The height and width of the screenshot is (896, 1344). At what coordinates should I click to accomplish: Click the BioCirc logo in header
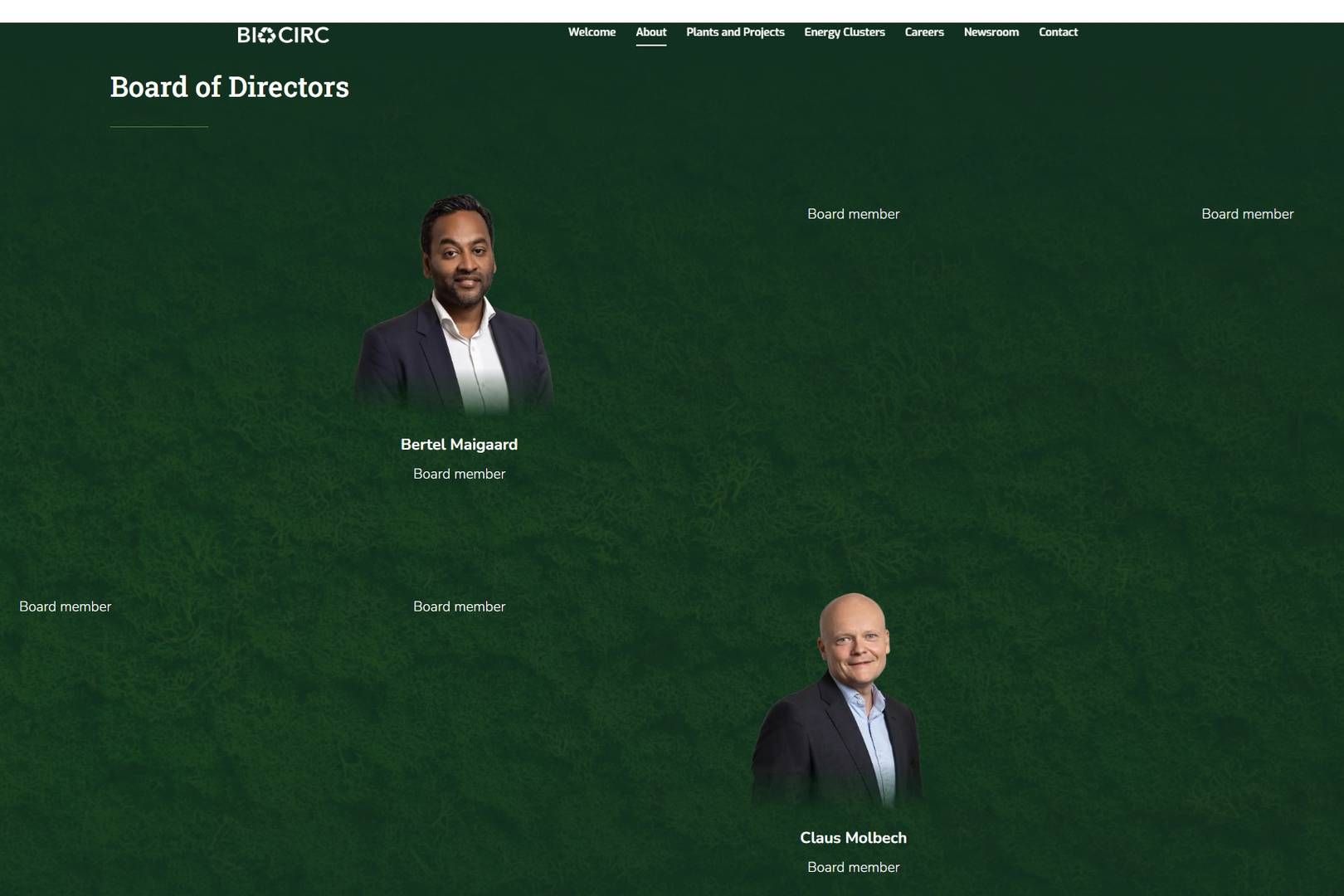point(283,35)
